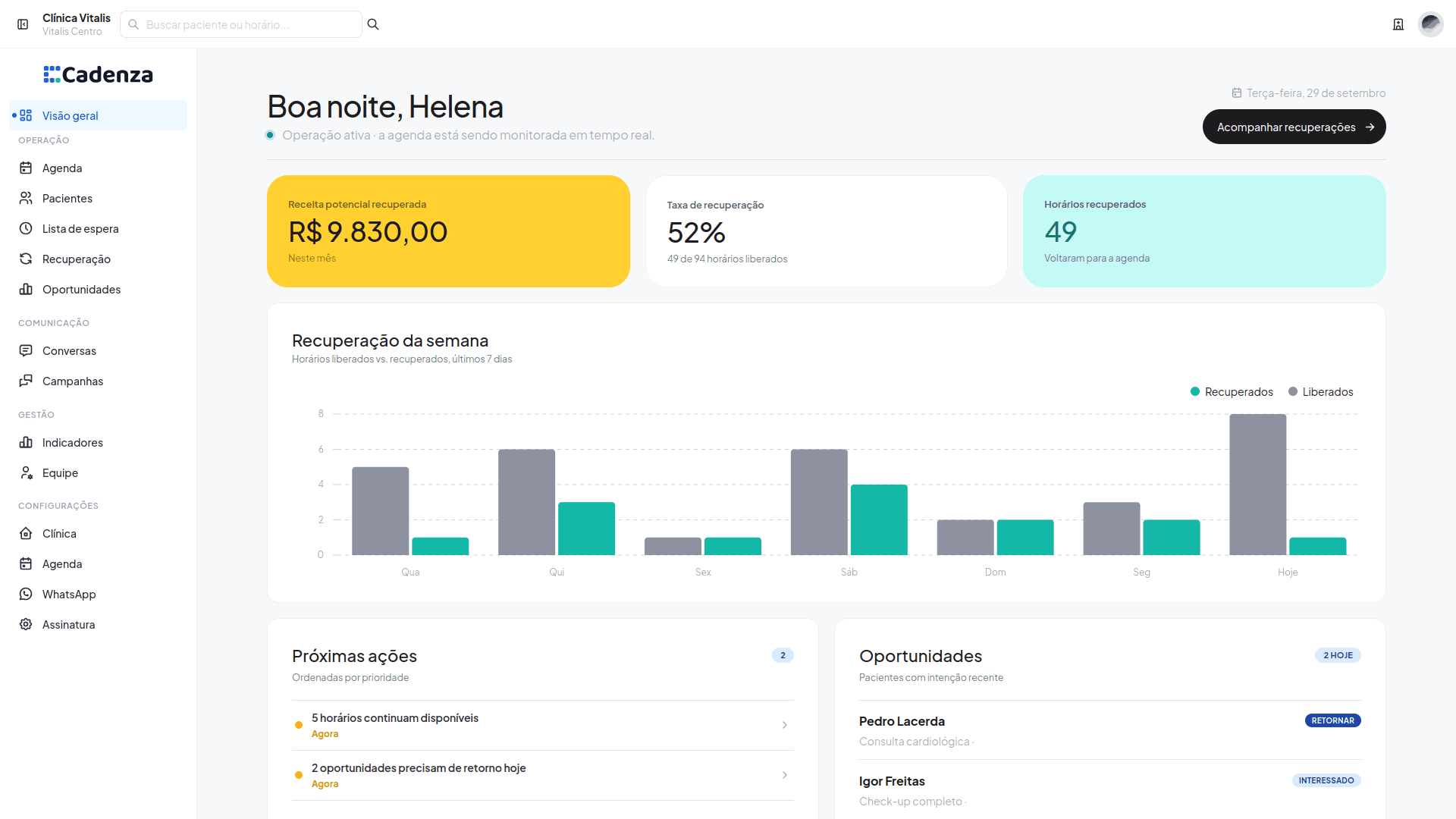The width and height of the screenshot is (1456, 819).
Task: Click the 'Terça-feira, 29 de setembro' date text
Action: (1316, 93)
